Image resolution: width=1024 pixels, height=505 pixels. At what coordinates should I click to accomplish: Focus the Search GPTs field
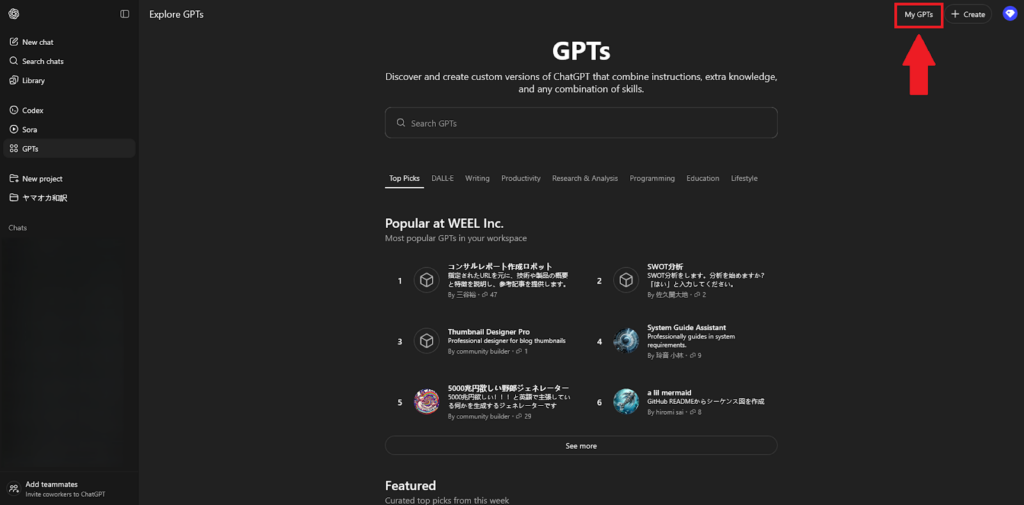(581, 123)
